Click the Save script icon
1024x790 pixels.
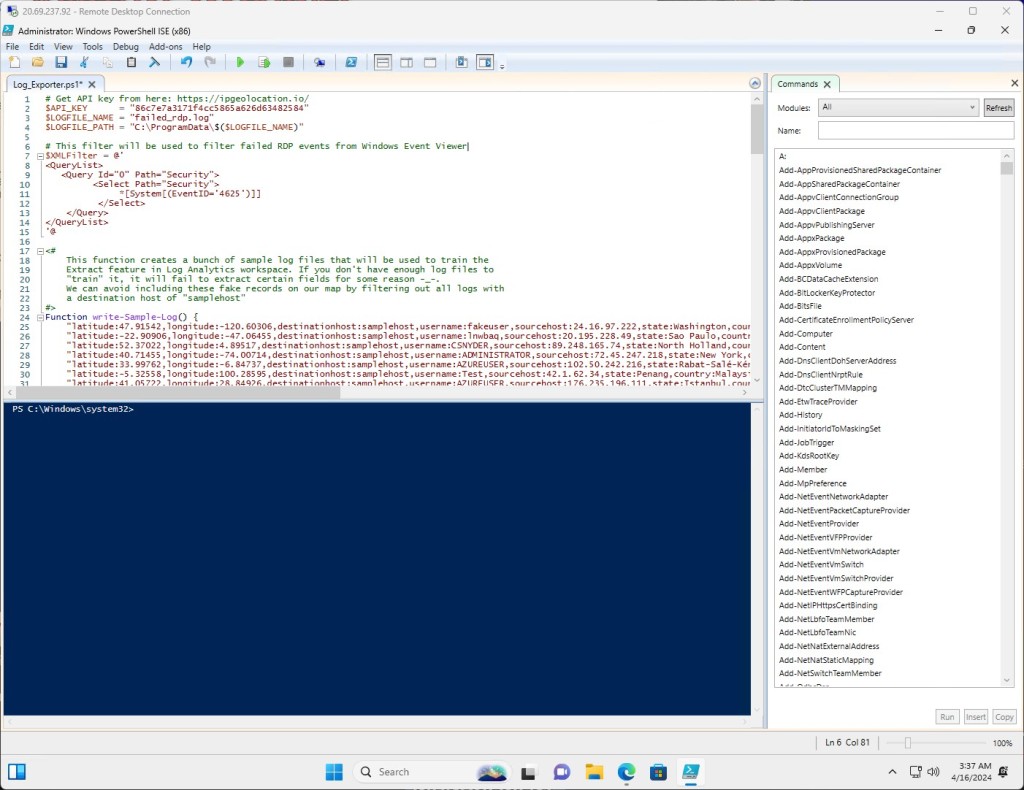(61, 62)
